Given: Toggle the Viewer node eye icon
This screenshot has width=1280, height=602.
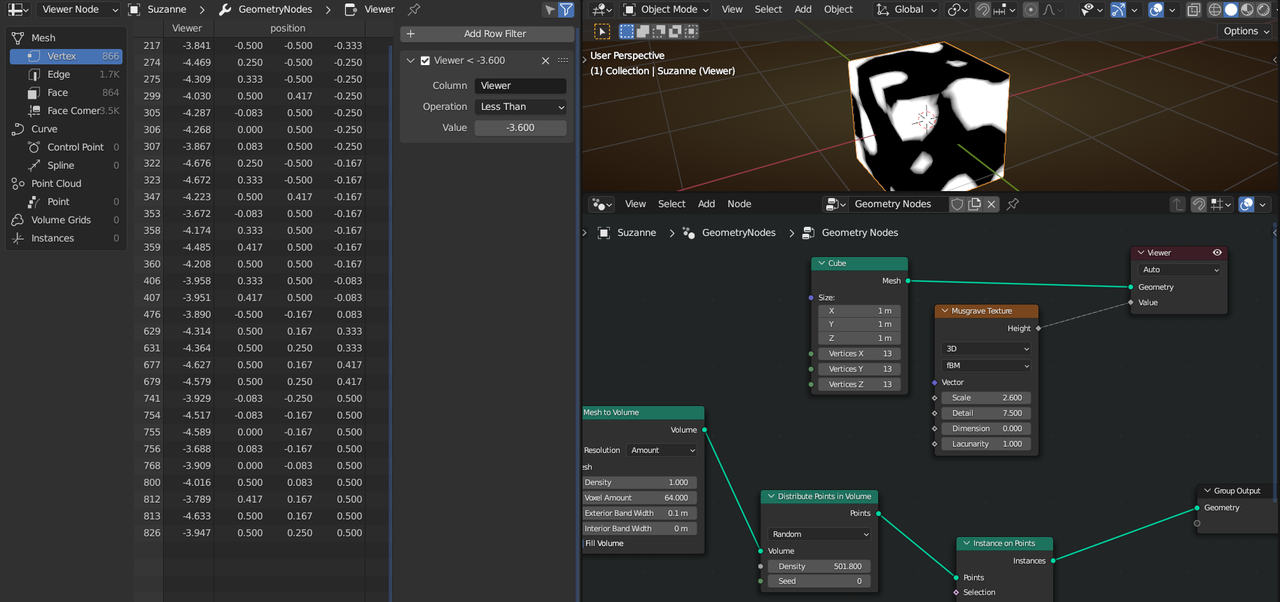Looking at the screenshot, I should coord(1217,253).
